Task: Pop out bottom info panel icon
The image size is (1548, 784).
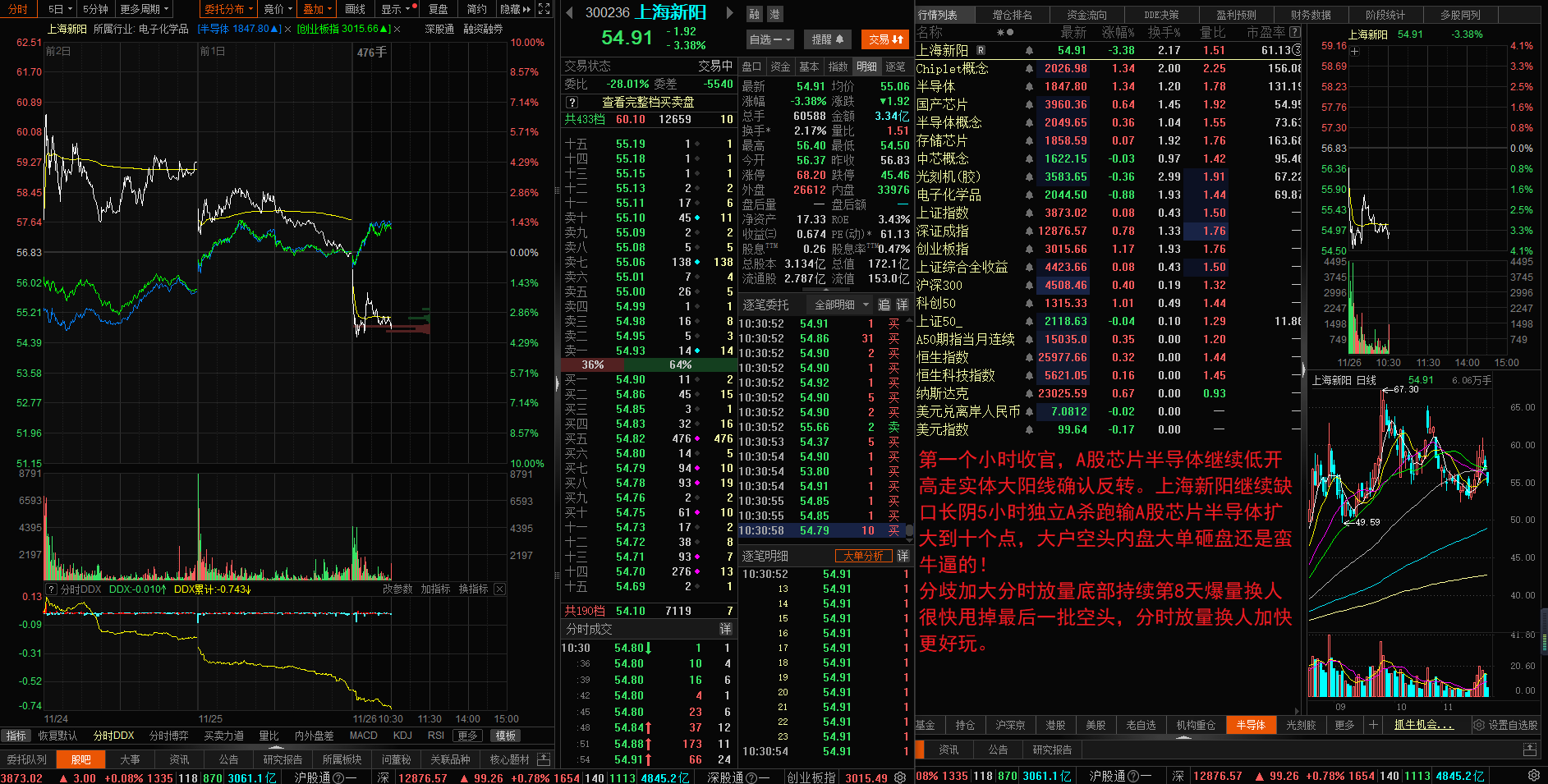Action: tap(544, 759)
